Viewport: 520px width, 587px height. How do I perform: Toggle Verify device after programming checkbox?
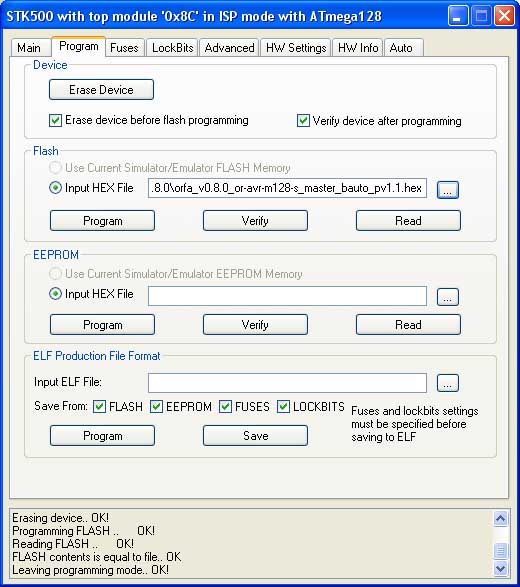tap(303, 121)
